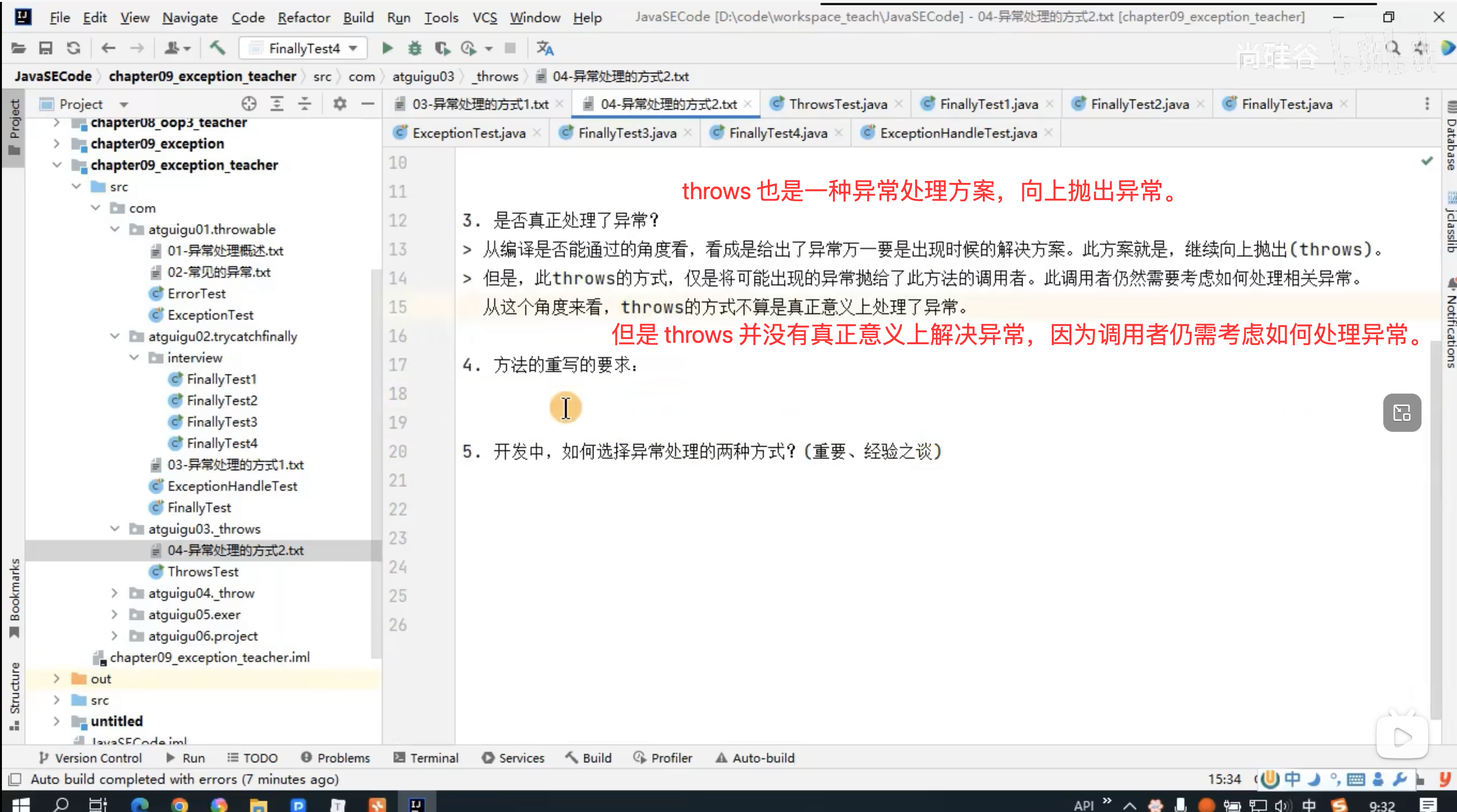The width and height of the screenshot is (1457, 812).
Task: Click the Save All disk icon
Action: (x=45, y=49)
